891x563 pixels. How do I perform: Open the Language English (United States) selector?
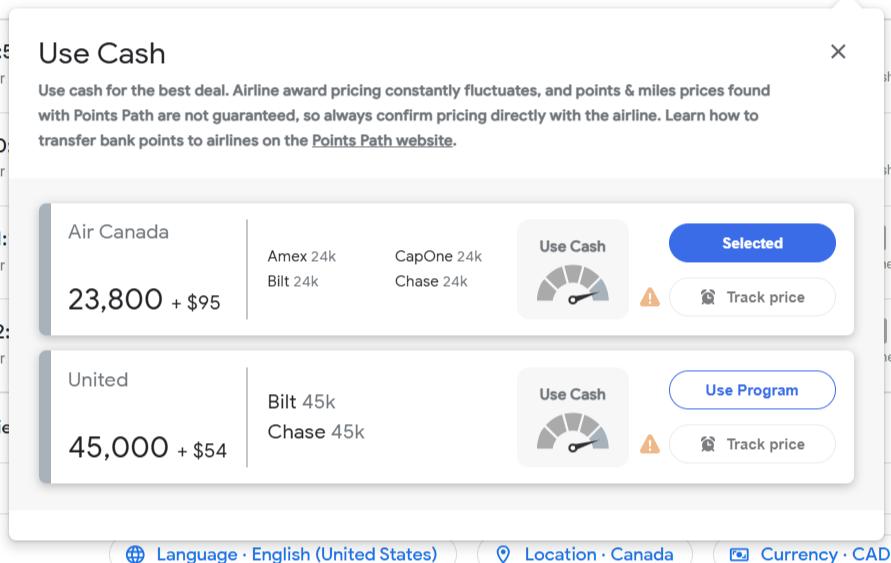(296, 554)
